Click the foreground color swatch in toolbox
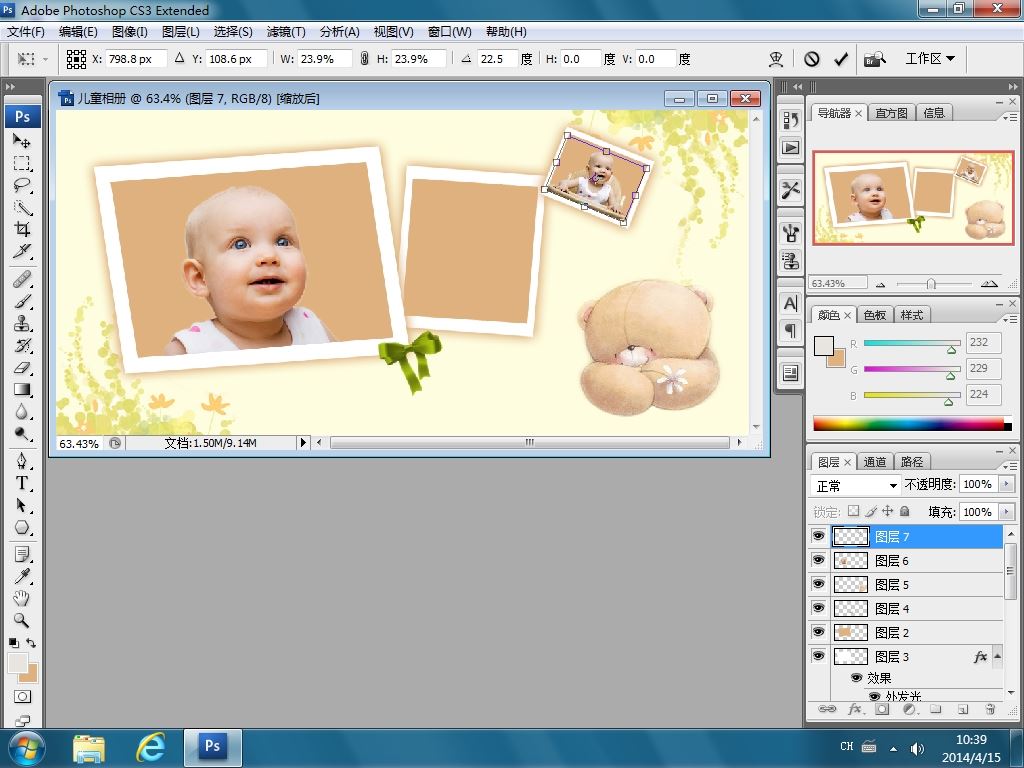This screenshot has height=768, width=1024. (x=17, y=663)
